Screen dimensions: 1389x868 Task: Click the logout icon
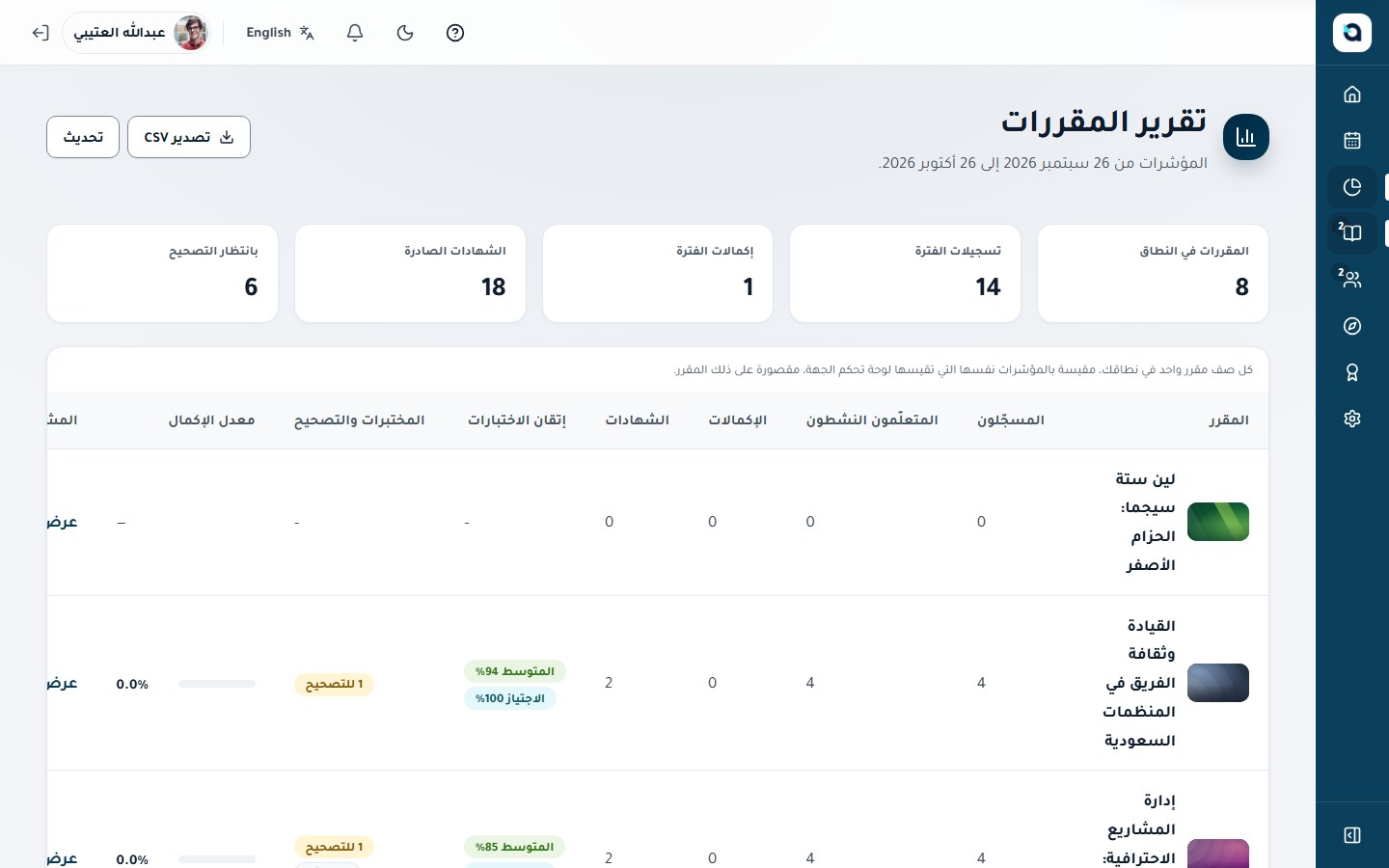40,33
